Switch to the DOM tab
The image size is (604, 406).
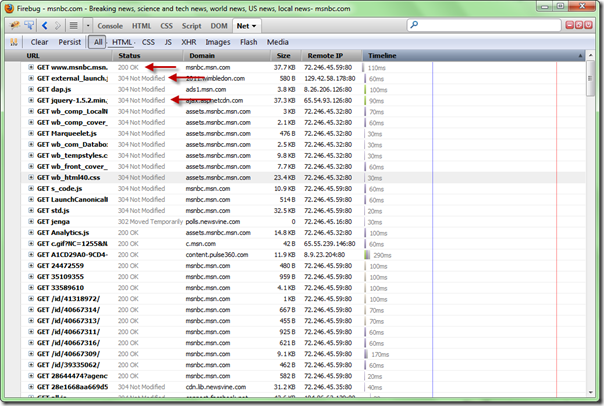220,25
